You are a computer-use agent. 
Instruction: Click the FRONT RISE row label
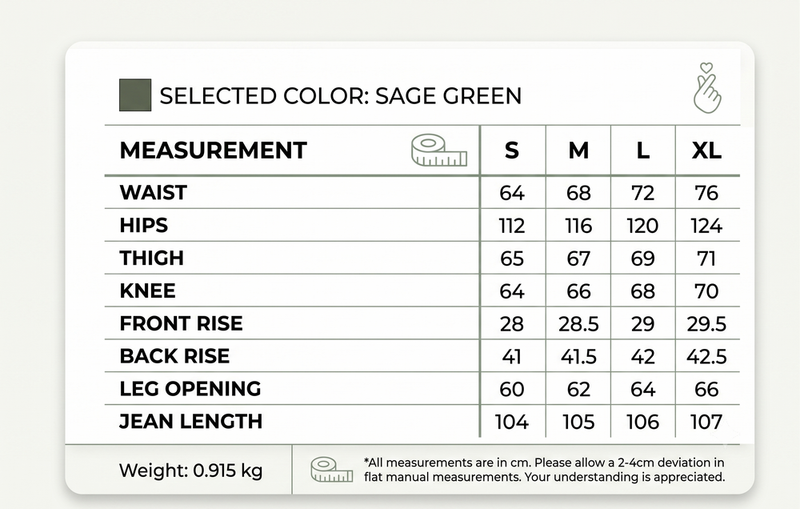coord(181,323)
